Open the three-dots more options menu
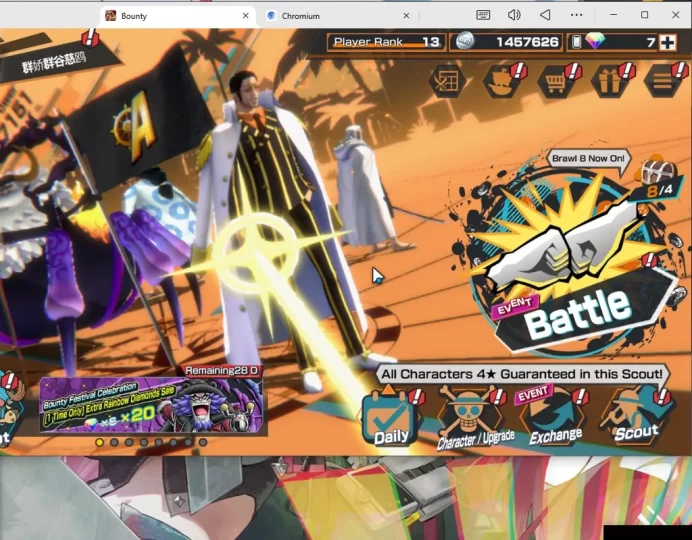This screenshot has height=540, width=692. point(576,15)
